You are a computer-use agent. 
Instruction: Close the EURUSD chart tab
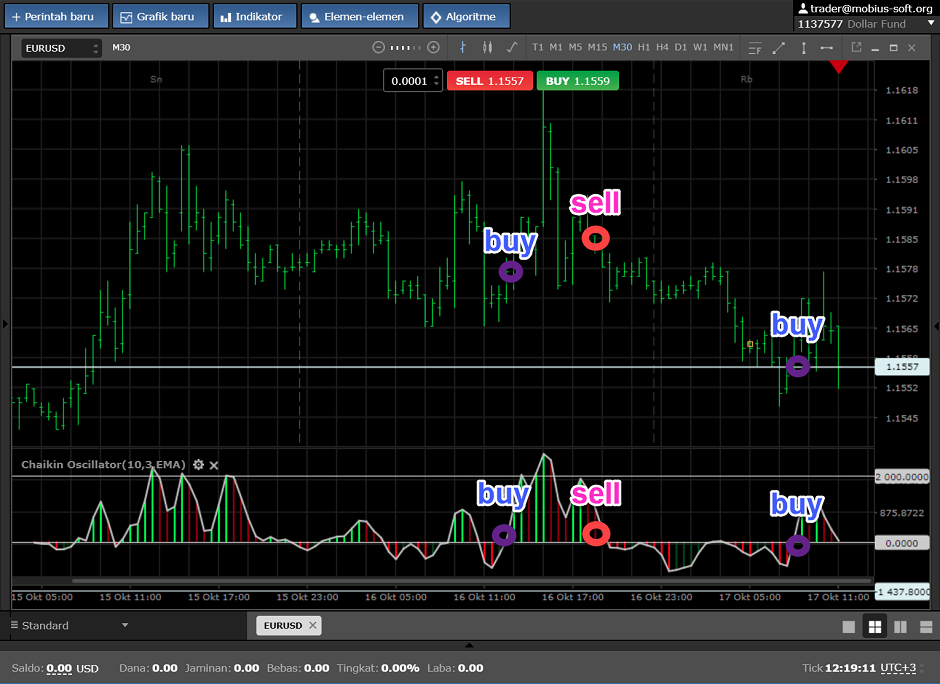(312, 625)
